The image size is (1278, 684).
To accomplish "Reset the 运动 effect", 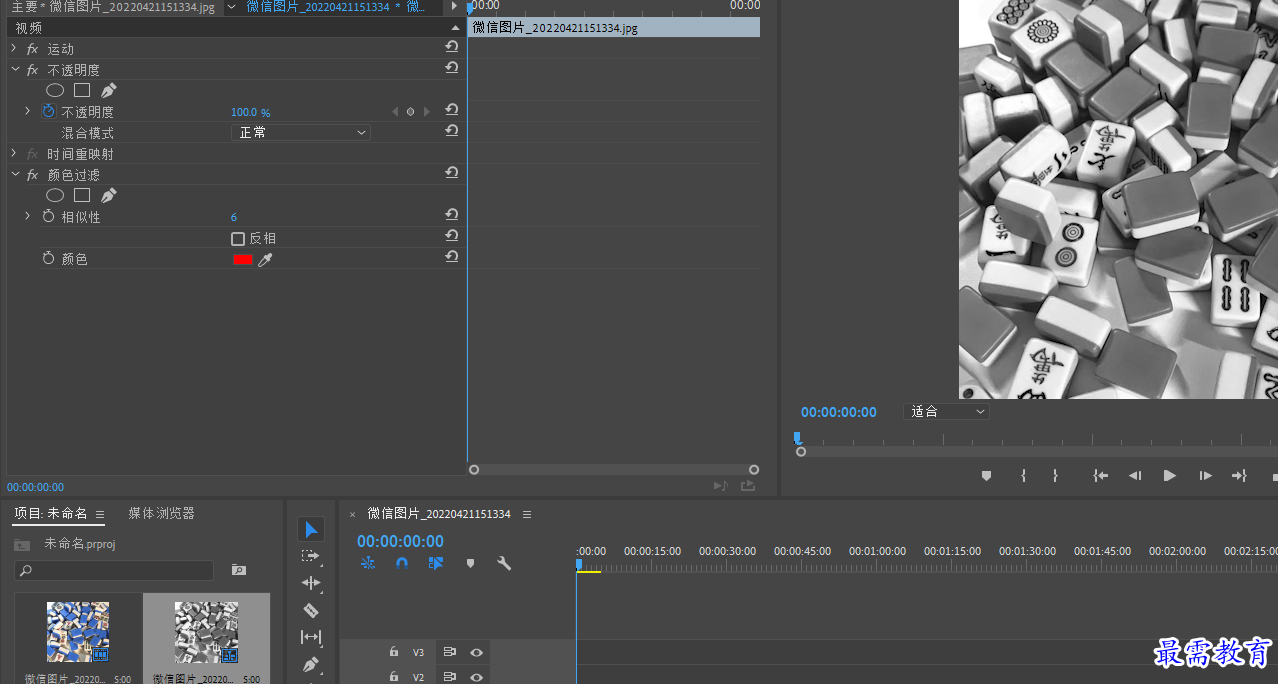I will (x=452, y=47).
